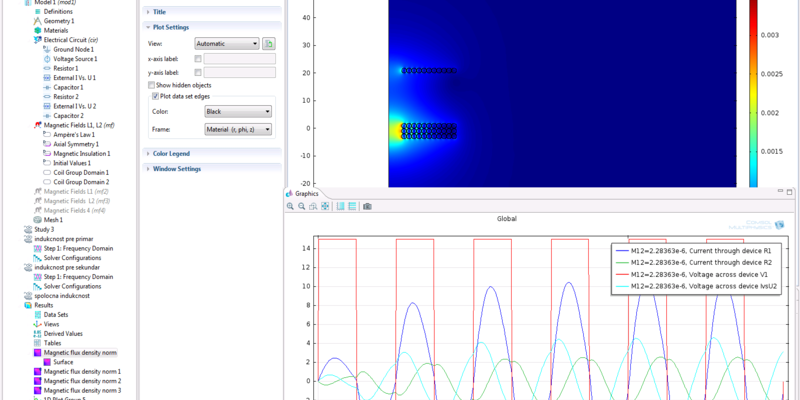The image size is (800, 400).
Task: Open the Frame dropdown showing Material
Action: click(238, 129)
